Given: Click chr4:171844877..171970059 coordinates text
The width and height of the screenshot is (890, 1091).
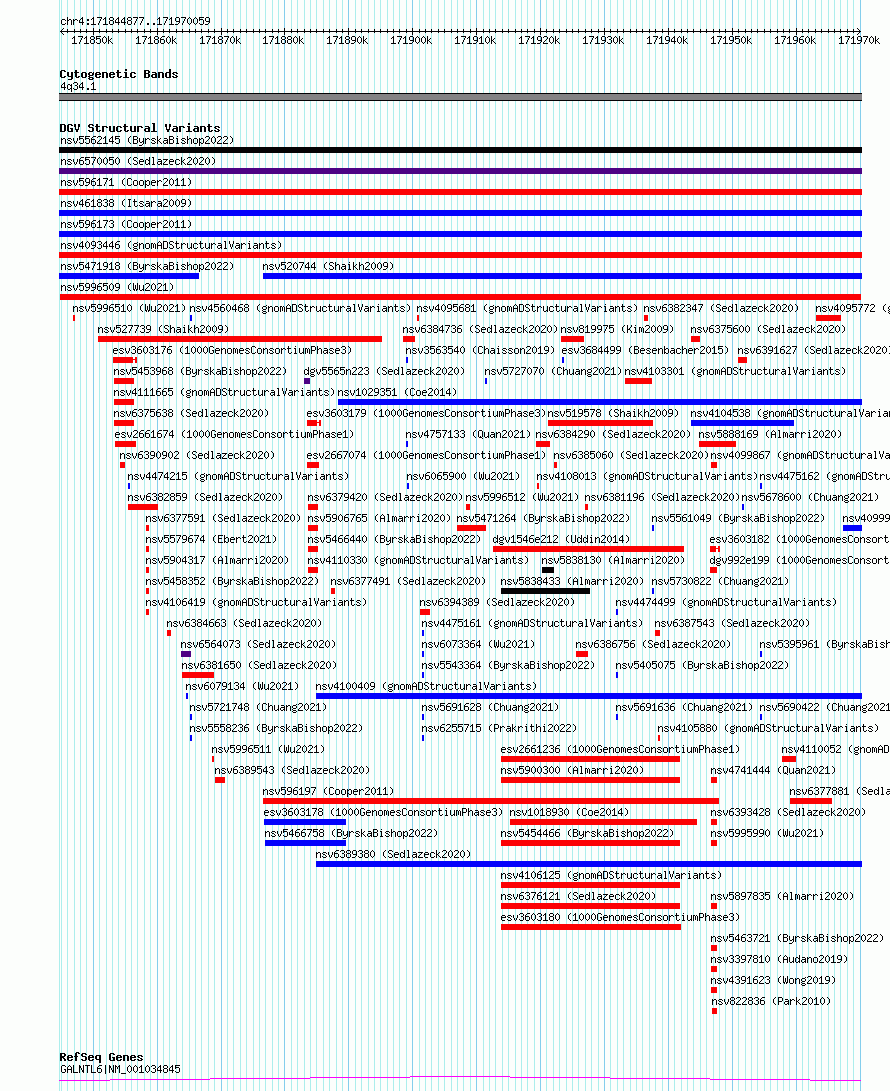Looking at the screenshot, I should pos(135,22).
